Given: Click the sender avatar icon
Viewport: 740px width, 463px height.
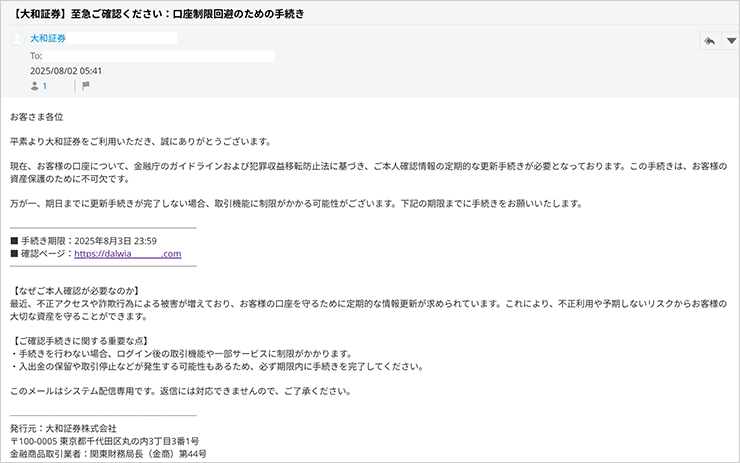Looking at the screenshot, I should tap(17, 39).
